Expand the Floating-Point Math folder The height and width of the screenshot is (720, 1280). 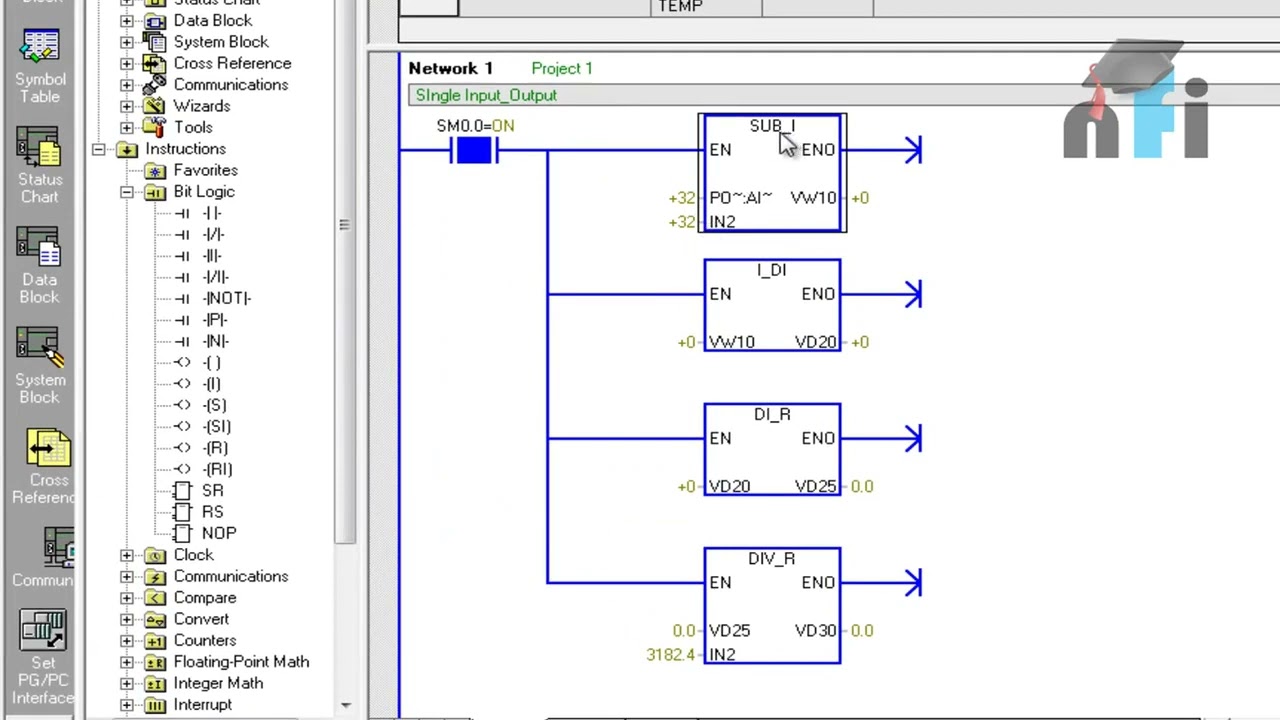127,662
